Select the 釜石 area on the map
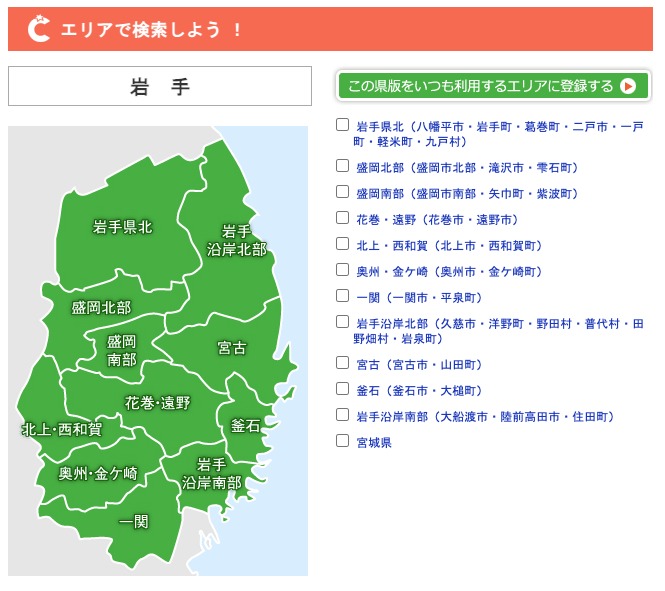 245,426
